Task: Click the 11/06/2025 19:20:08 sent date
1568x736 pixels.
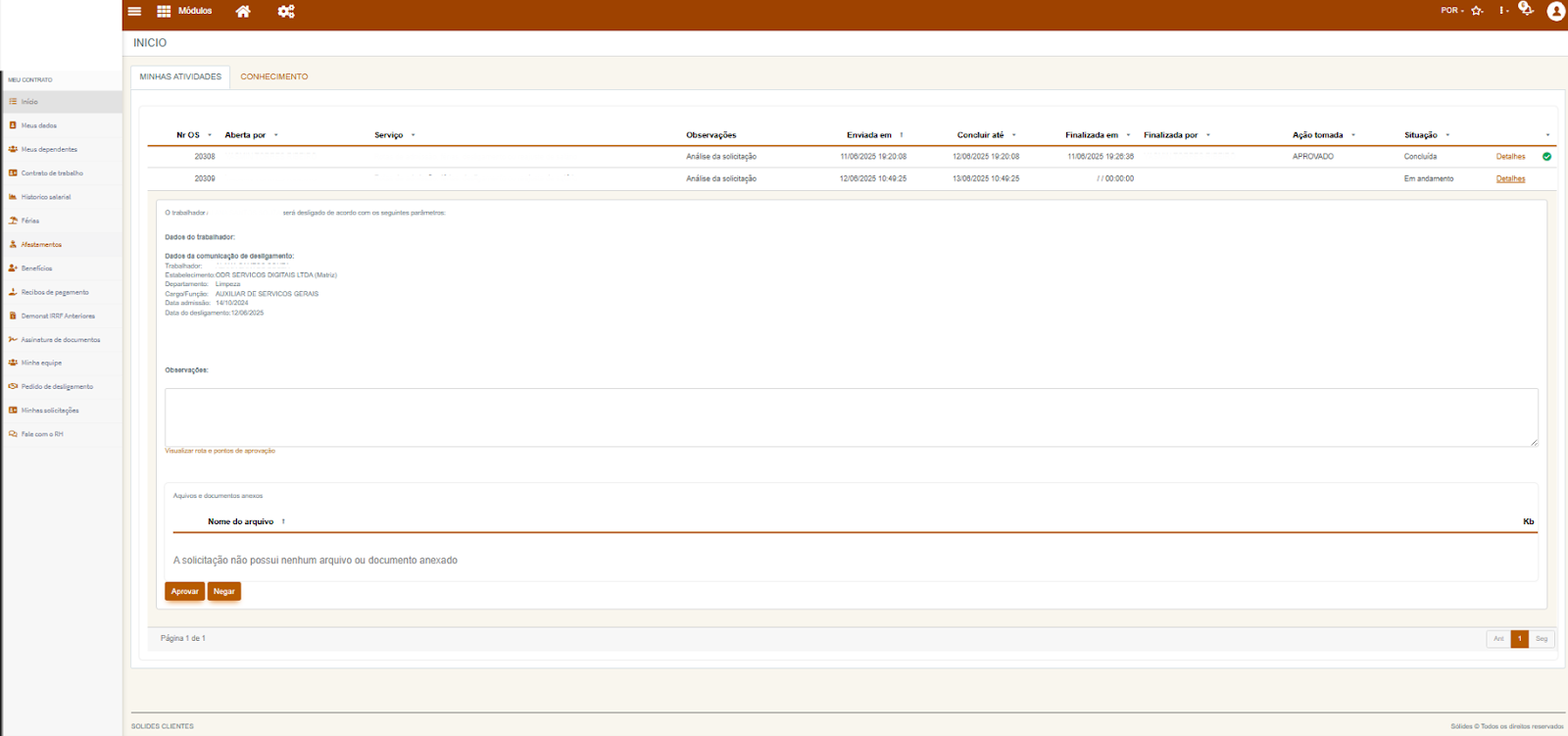Action: point(873,157)
